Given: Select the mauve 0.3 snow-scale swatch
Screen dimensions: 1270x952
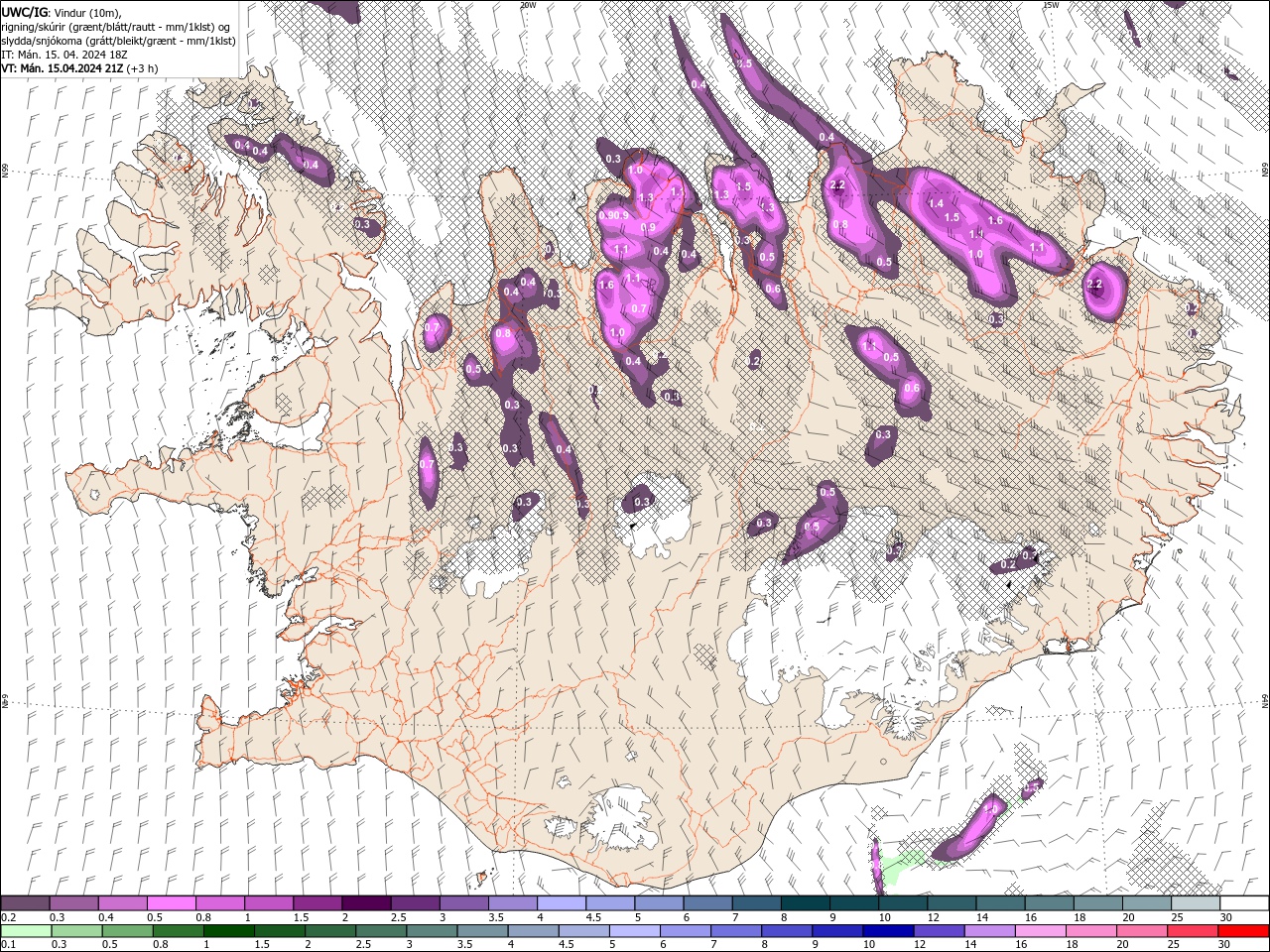Looking at the screenshot, I should (x=73, y=903).
